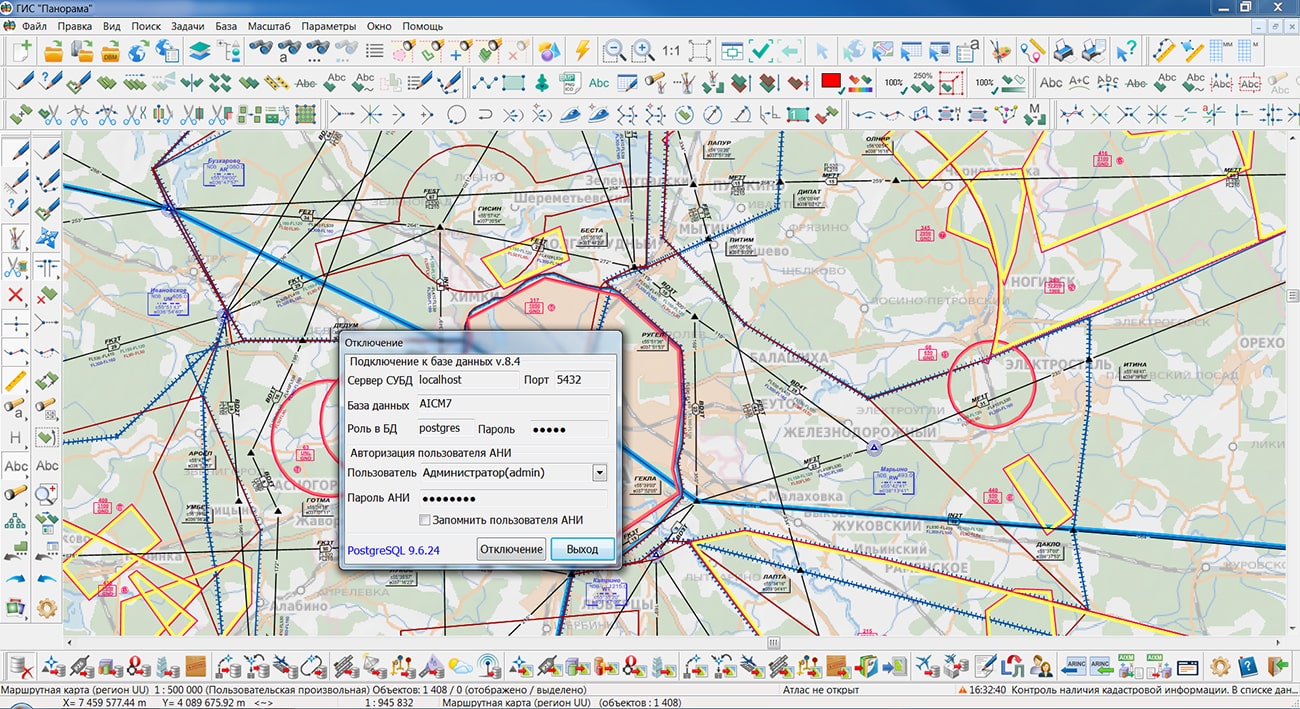Expand the Пользователь dropdown arrow
This screenshot has width=1300, height=709.
[599, 472]
